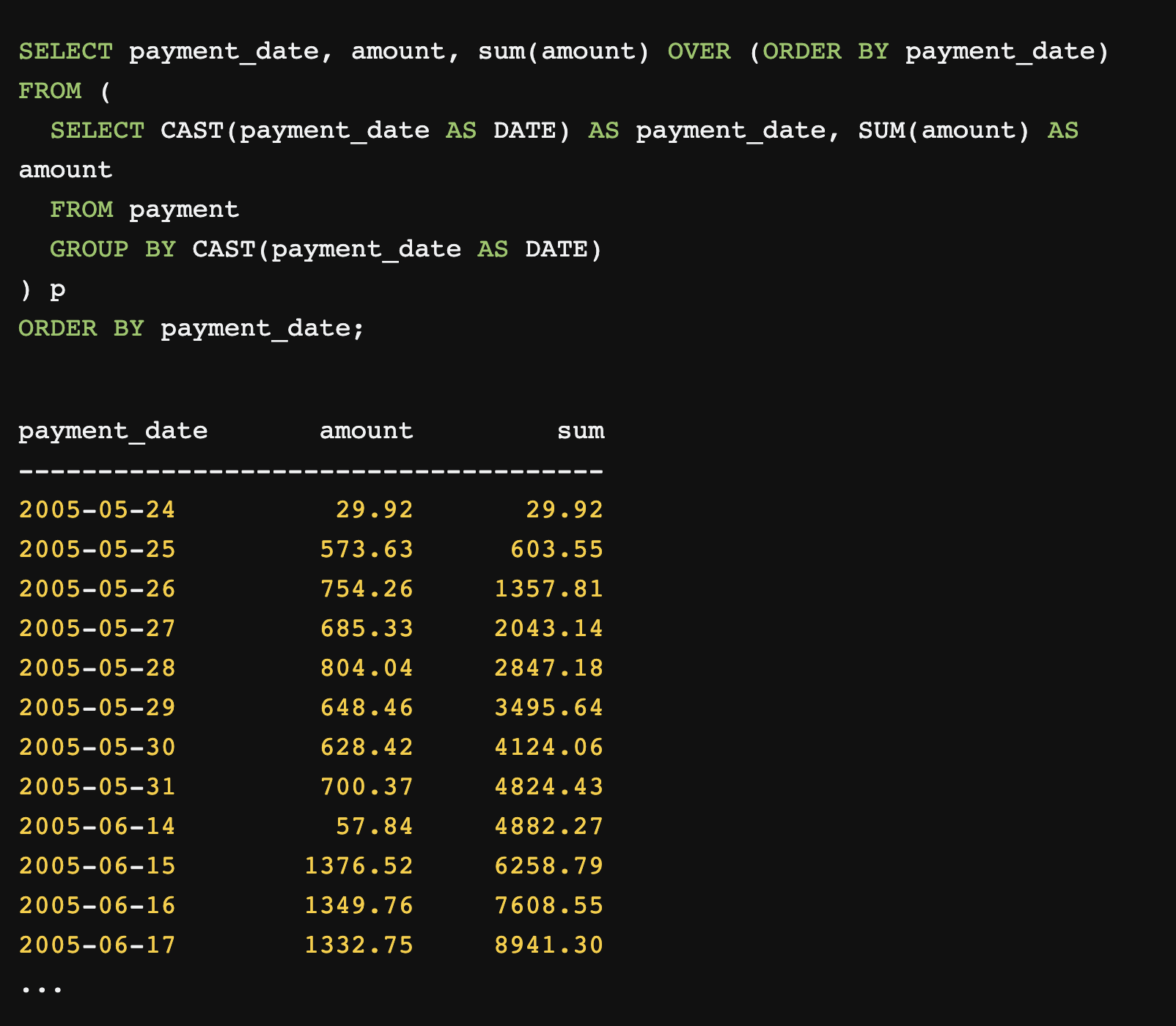
Task: Click the final 'ORDER BY payment_date;' line
Action: pos(191,328)
